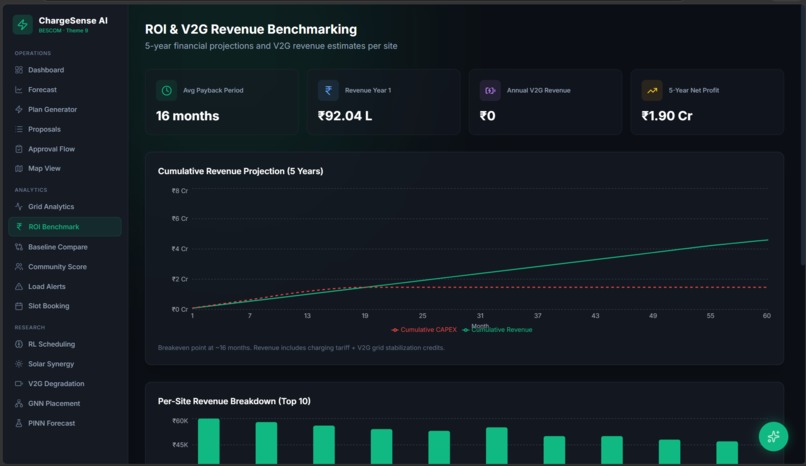Click the Grid Analytics pulse icon

tap(19, 207)
